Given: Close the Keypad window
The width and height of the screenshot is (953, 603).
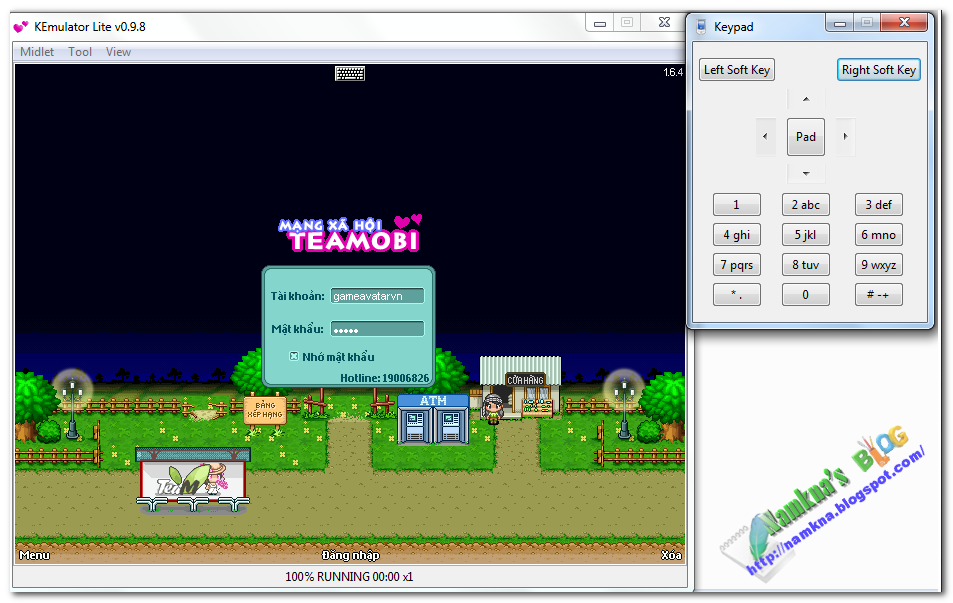Looking at the screenshot, I should click(x=904, y=23).
